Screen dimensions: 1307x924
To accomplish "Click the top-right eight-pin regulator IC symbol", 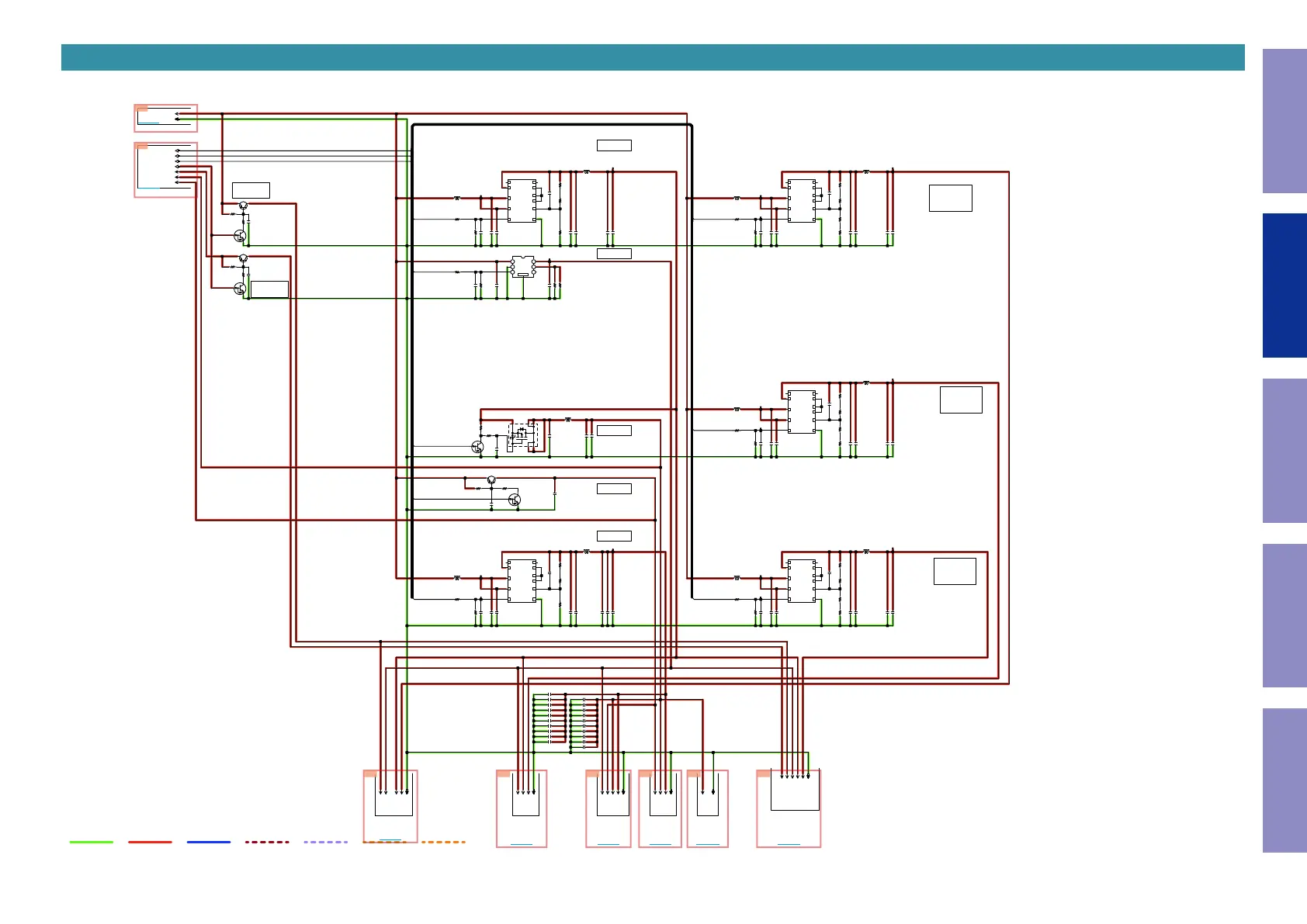I will pyautogui.click(x=802, y=201).
